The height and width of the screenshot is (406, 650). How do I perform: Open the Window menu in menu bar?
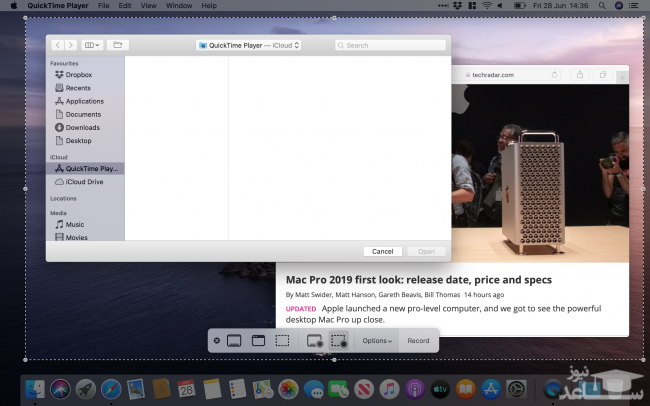(x=179, y=6)
